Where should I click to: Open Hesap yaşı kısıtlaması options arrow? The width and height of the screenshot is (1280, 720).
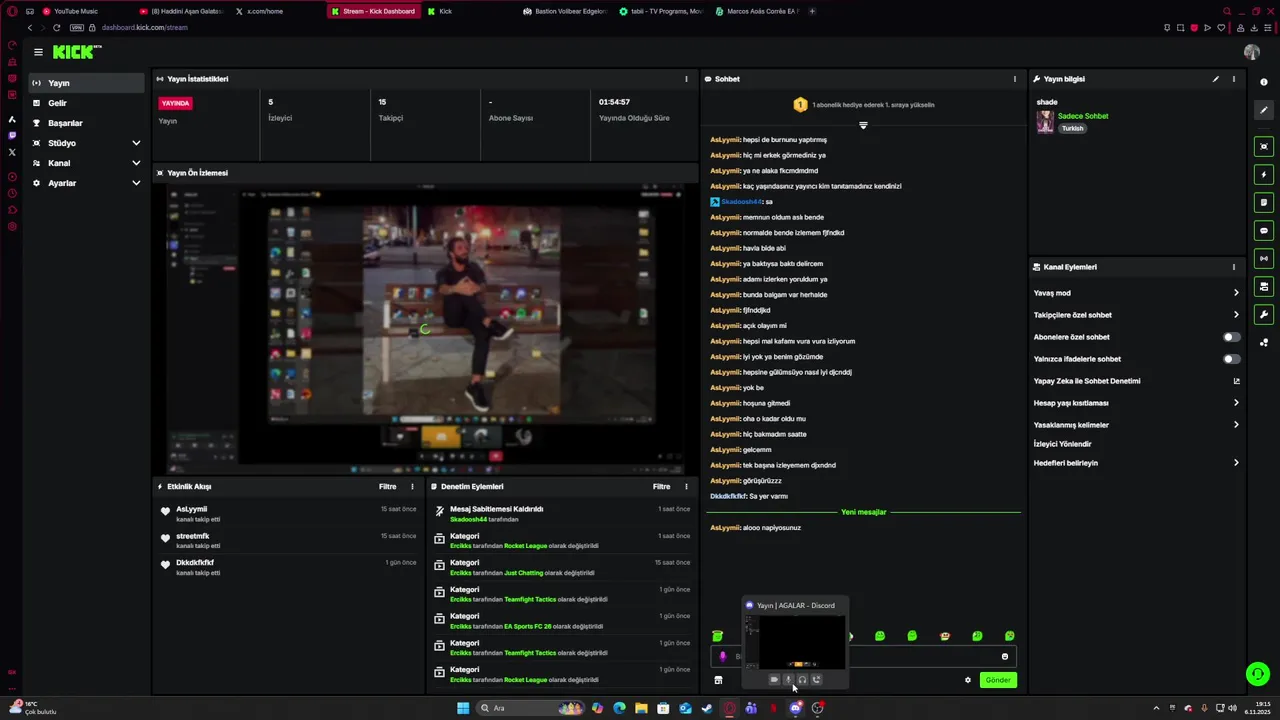pyautogui.click(x=1236, y=403)
